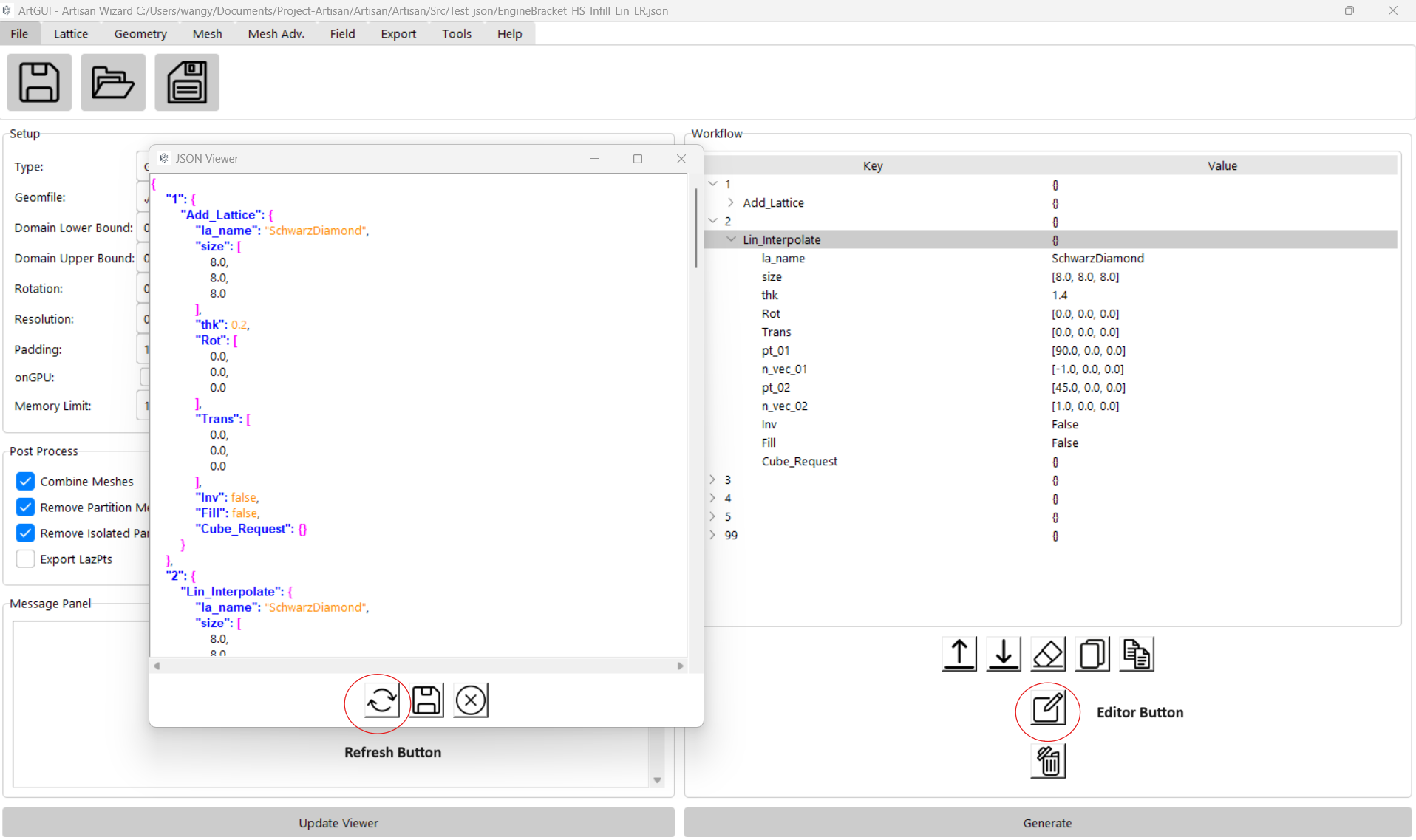Uncheck the Remove Isolated Parts checkbox
Viewport: 1416px width, 840px height.
[x=25, y=533]
